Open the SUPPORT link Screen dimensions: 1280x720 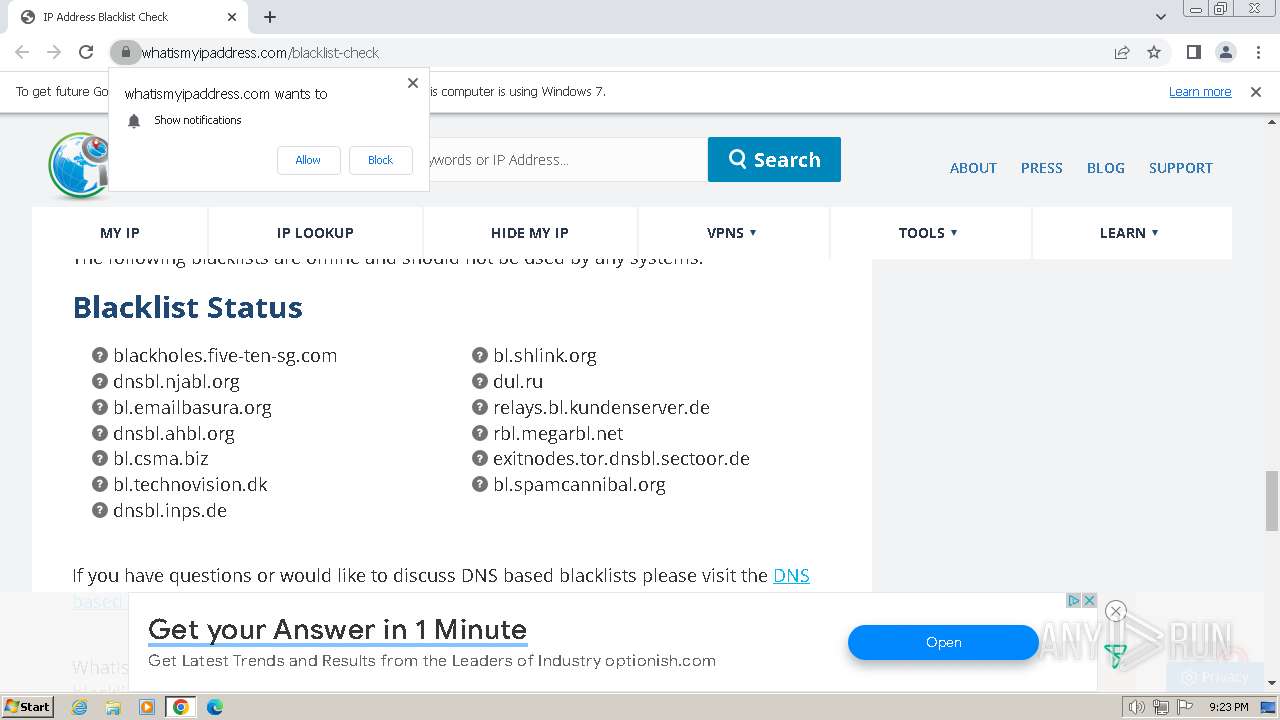[x=1180, y=168]
